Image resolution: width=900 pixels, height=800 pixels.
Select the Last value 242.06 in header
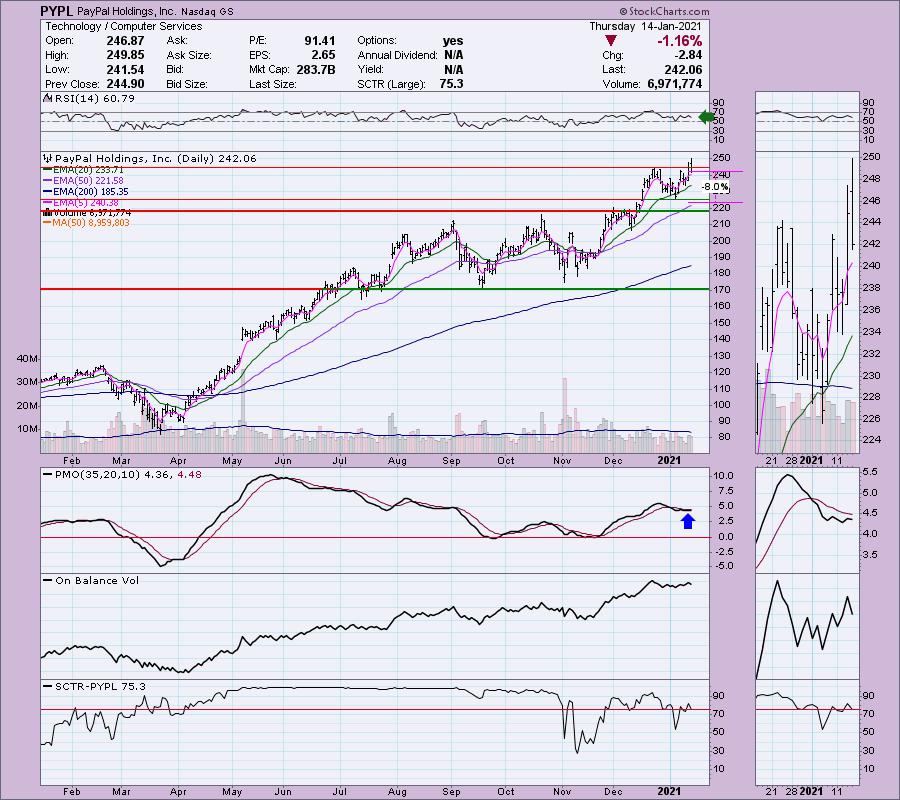(x=683, y=69)
